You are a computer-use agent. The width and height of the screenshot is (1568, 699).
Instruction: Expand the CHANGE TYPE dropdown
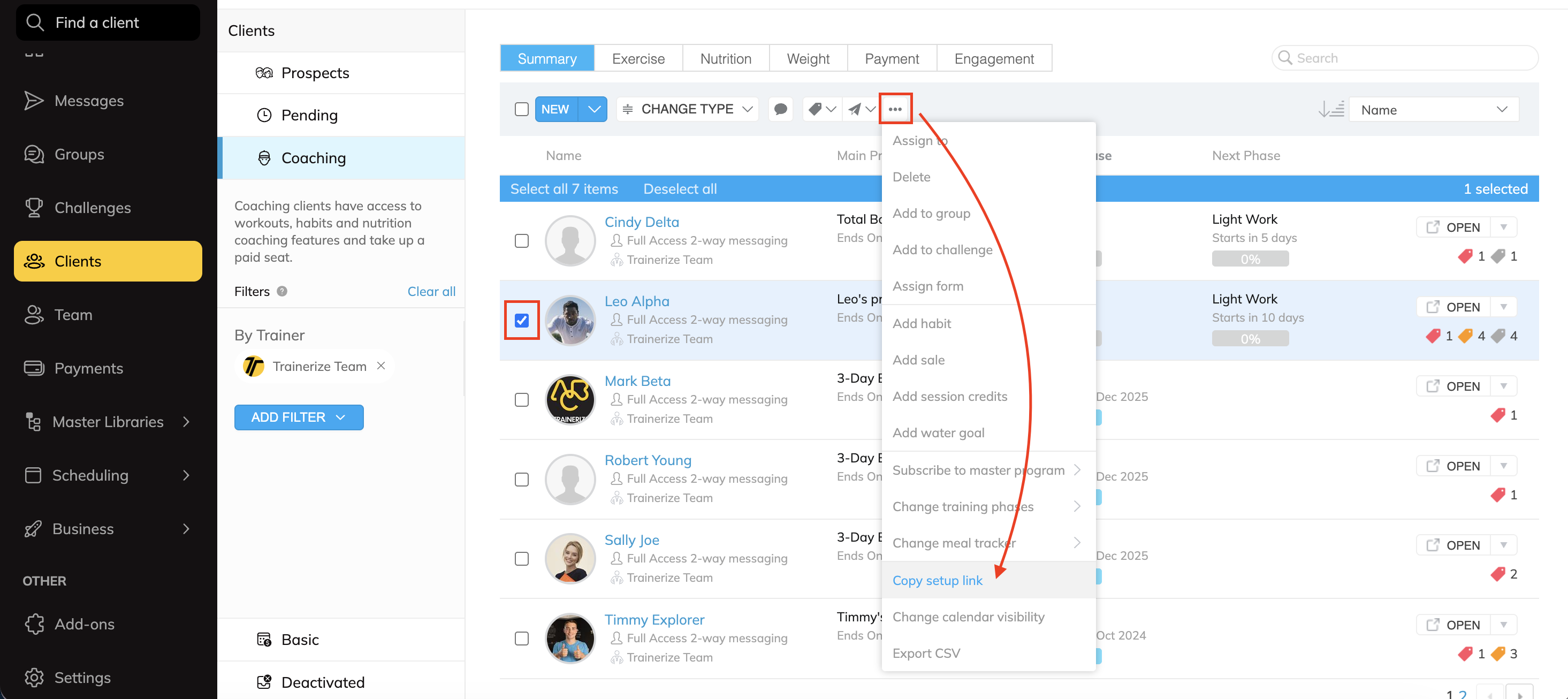pyautogui.click(x=687, y=109)
